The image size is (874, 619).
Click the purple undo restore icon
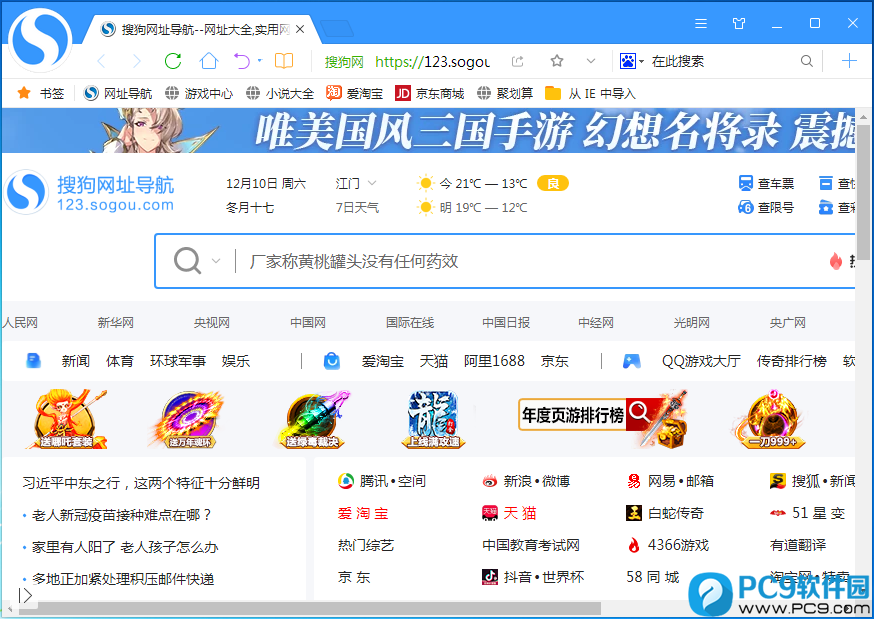[x=242, y=61]
